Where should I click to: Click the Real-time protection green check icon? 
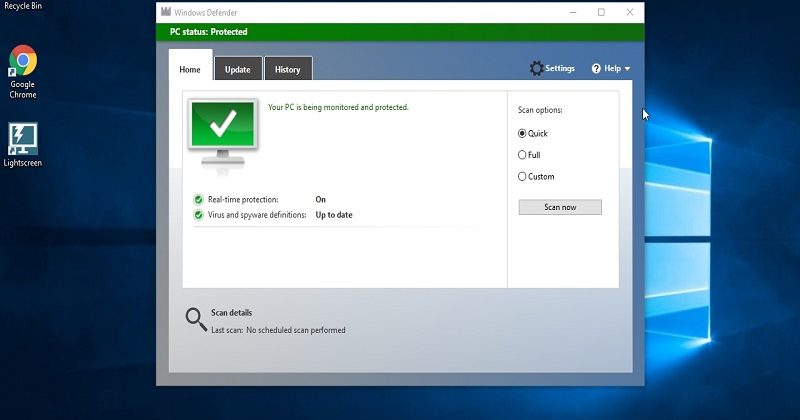tap(198, 200)
